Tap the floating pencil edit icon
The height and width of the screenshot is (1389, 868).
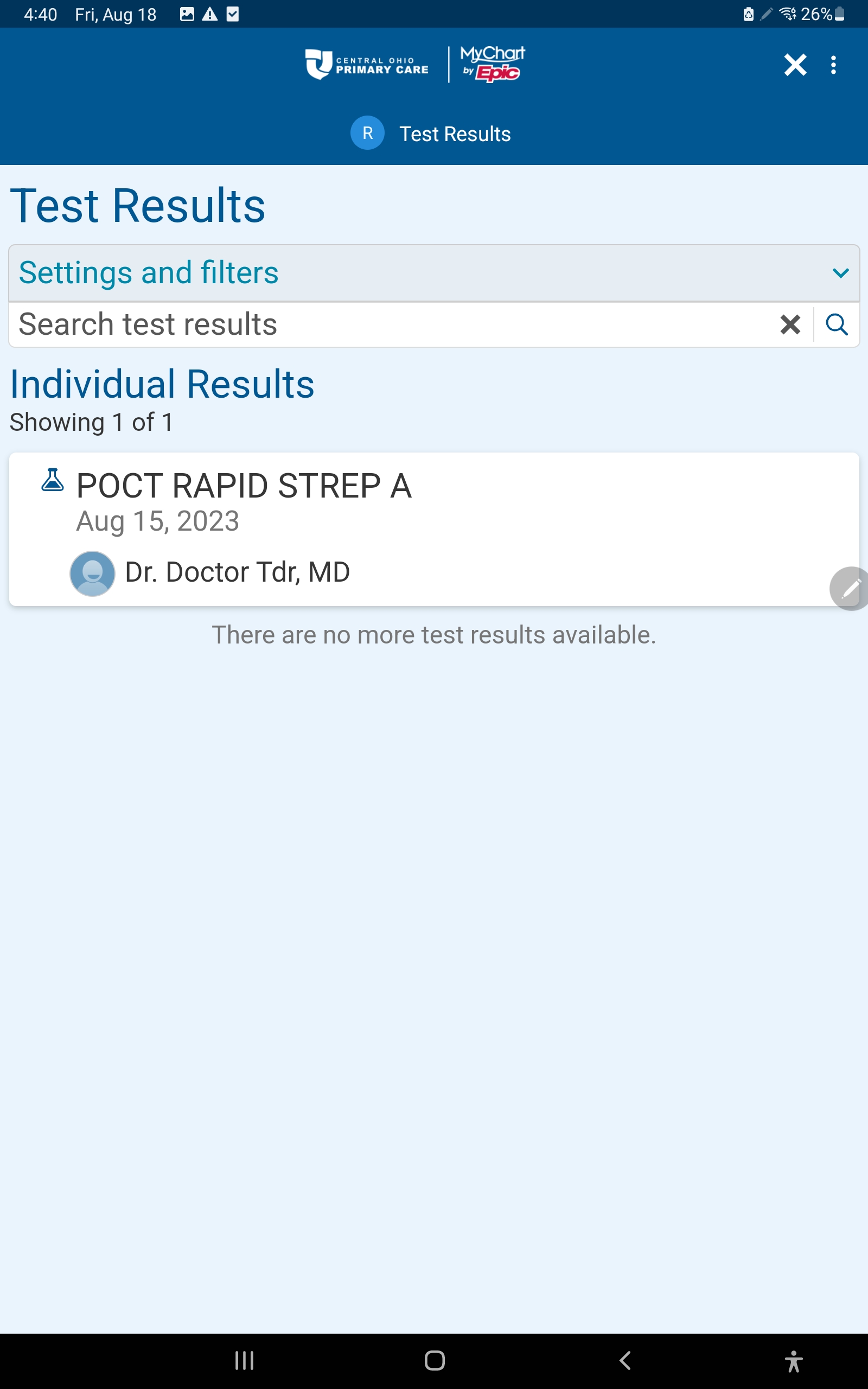click(849, 588)
